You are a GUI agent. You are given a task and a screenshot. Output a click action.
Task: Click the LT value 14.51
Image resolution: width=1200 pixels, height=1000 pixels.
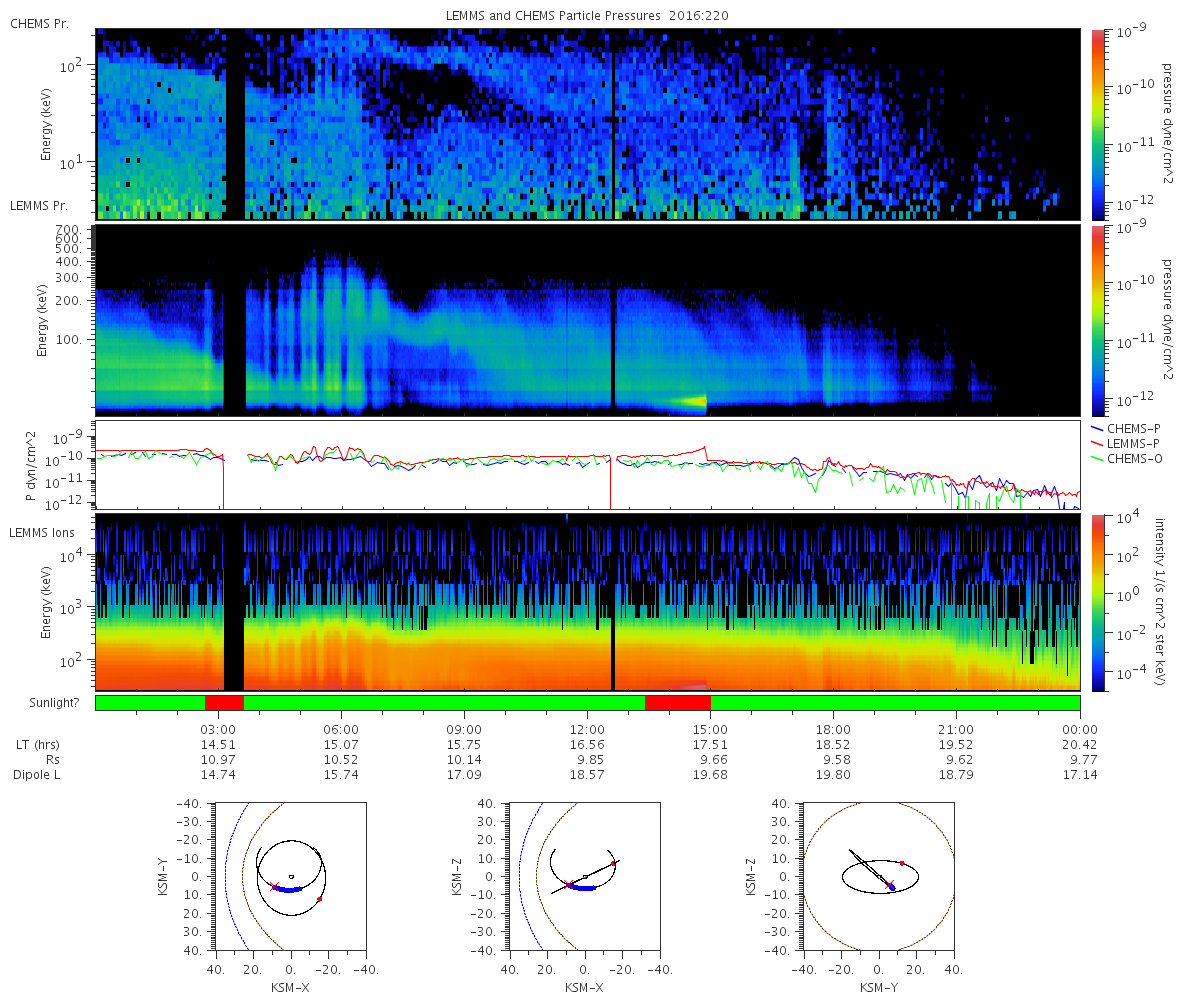[x=219, y=745]
